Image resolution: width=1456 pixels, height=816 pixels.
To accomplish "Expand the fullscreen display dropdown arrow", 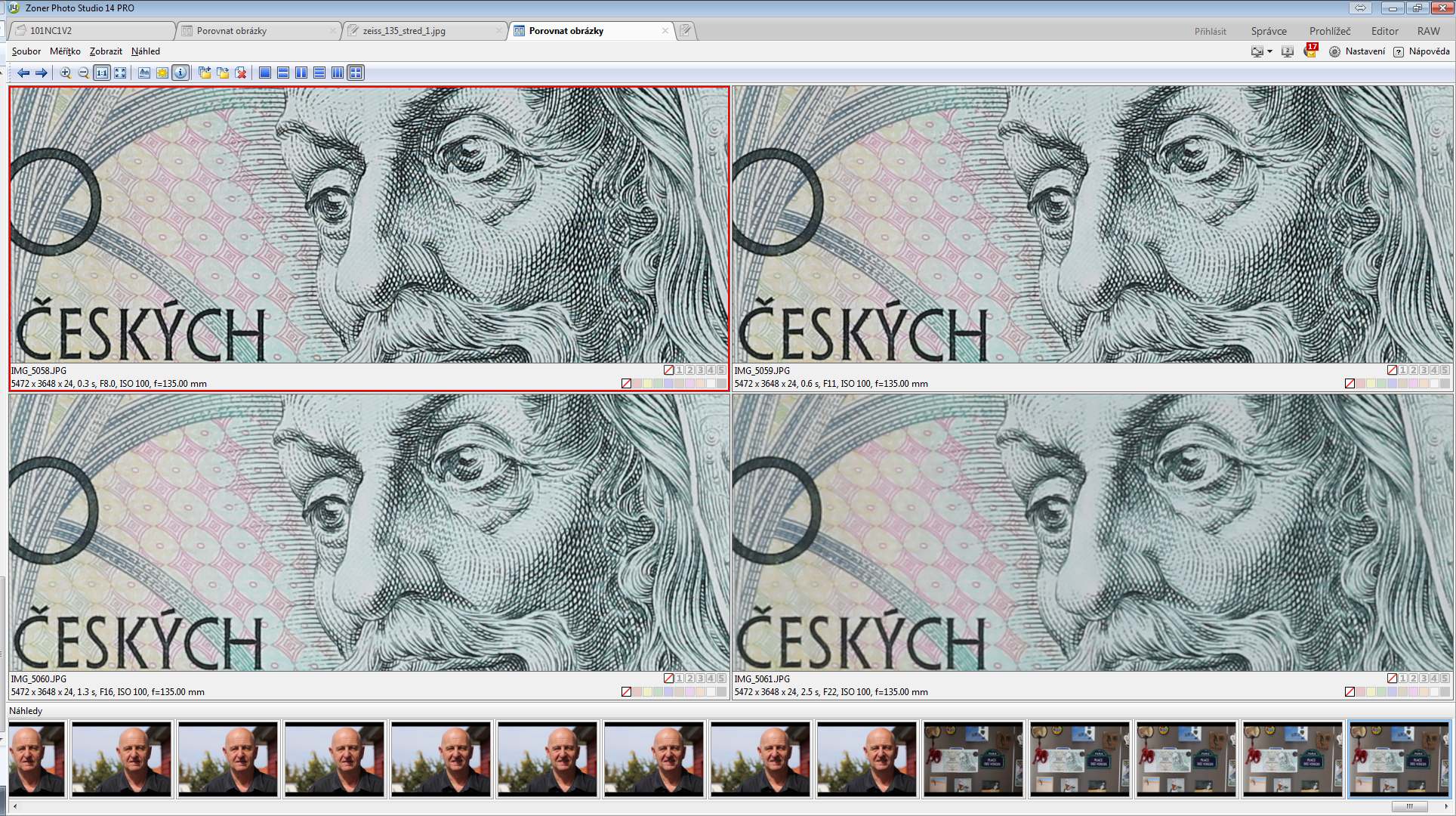I will tap(1269, 51).
